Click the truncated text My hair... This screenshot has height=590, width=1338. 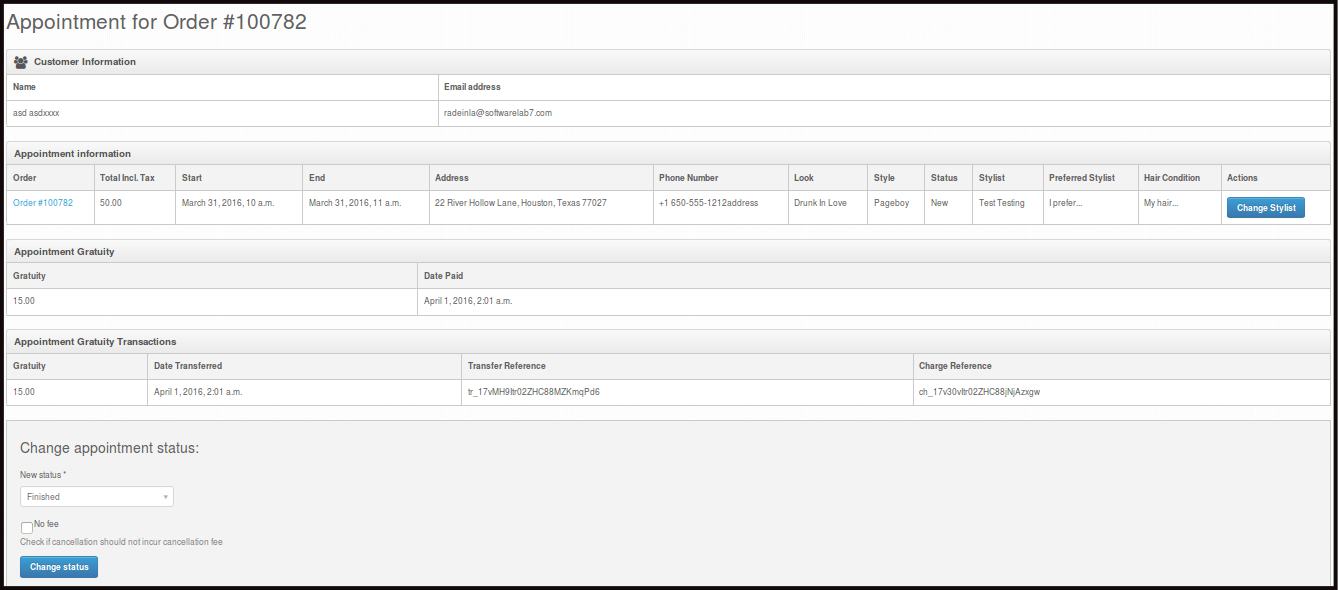1161,203
